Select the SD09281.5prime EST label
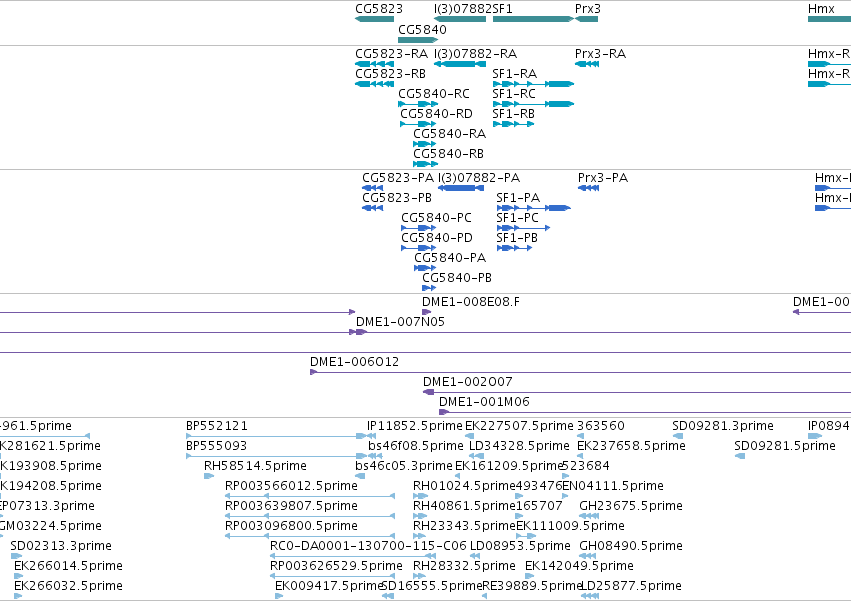 (x=785, y=447)
